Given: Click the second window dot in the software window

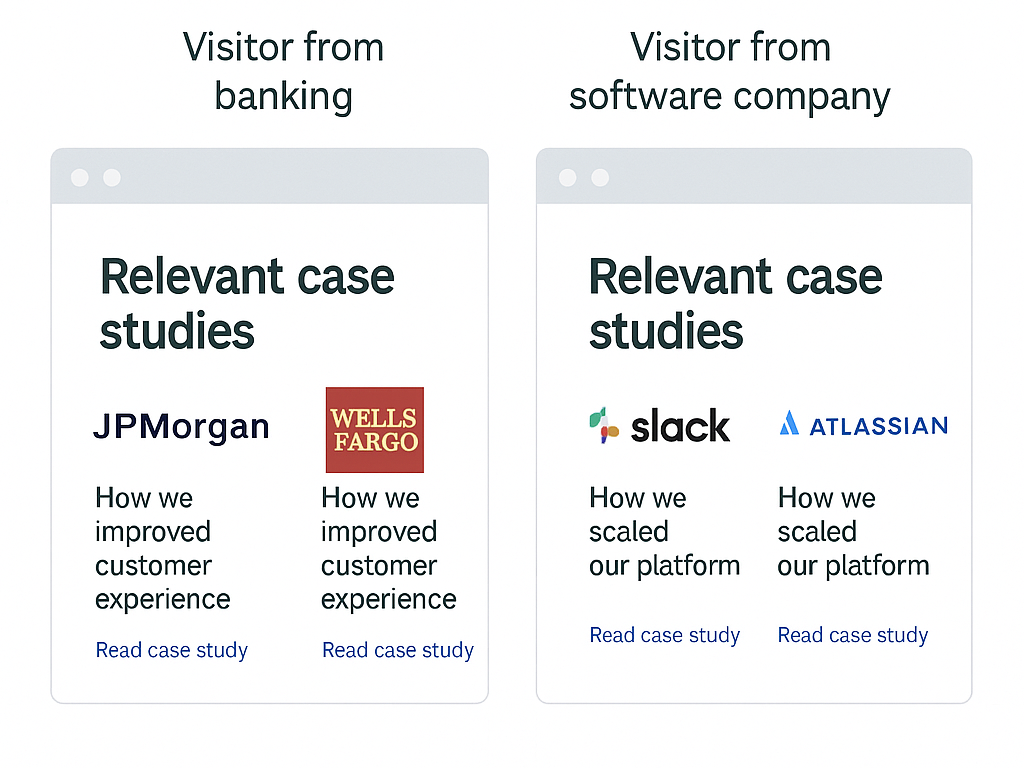Looking at the screenshot, I should 600,178.
